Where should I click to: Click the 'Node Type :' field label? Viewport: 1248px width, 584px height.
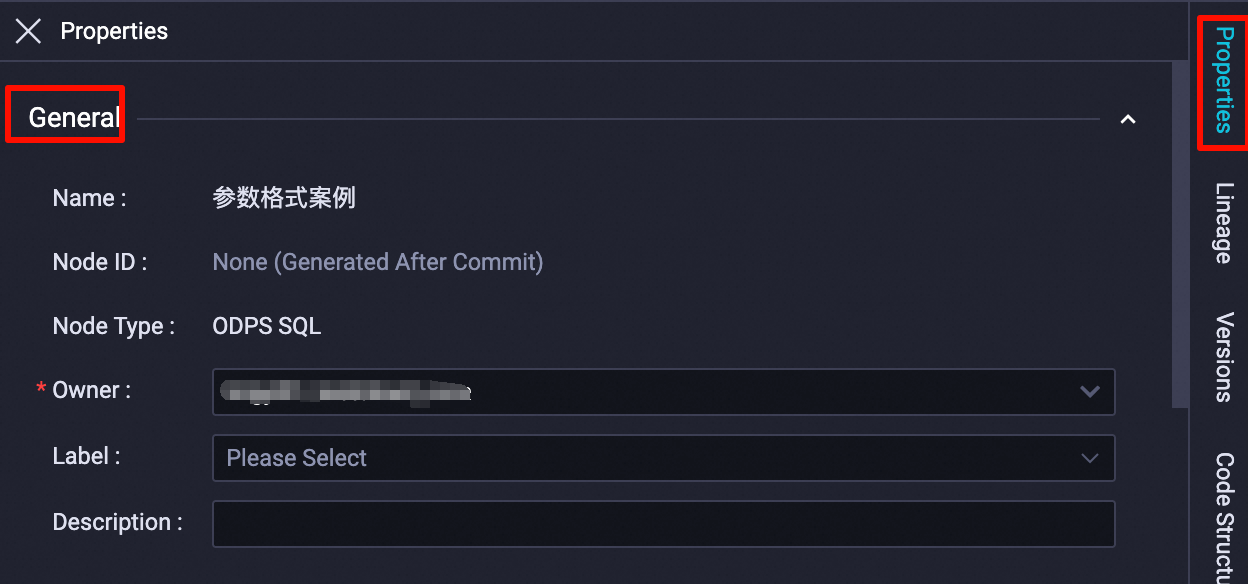click(113, 326)
